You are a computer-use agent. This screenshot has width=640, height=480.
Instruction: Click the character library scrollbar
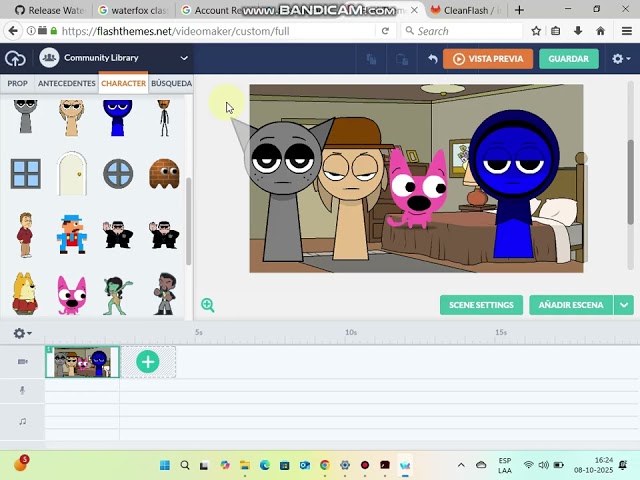(x=189, y=221)
